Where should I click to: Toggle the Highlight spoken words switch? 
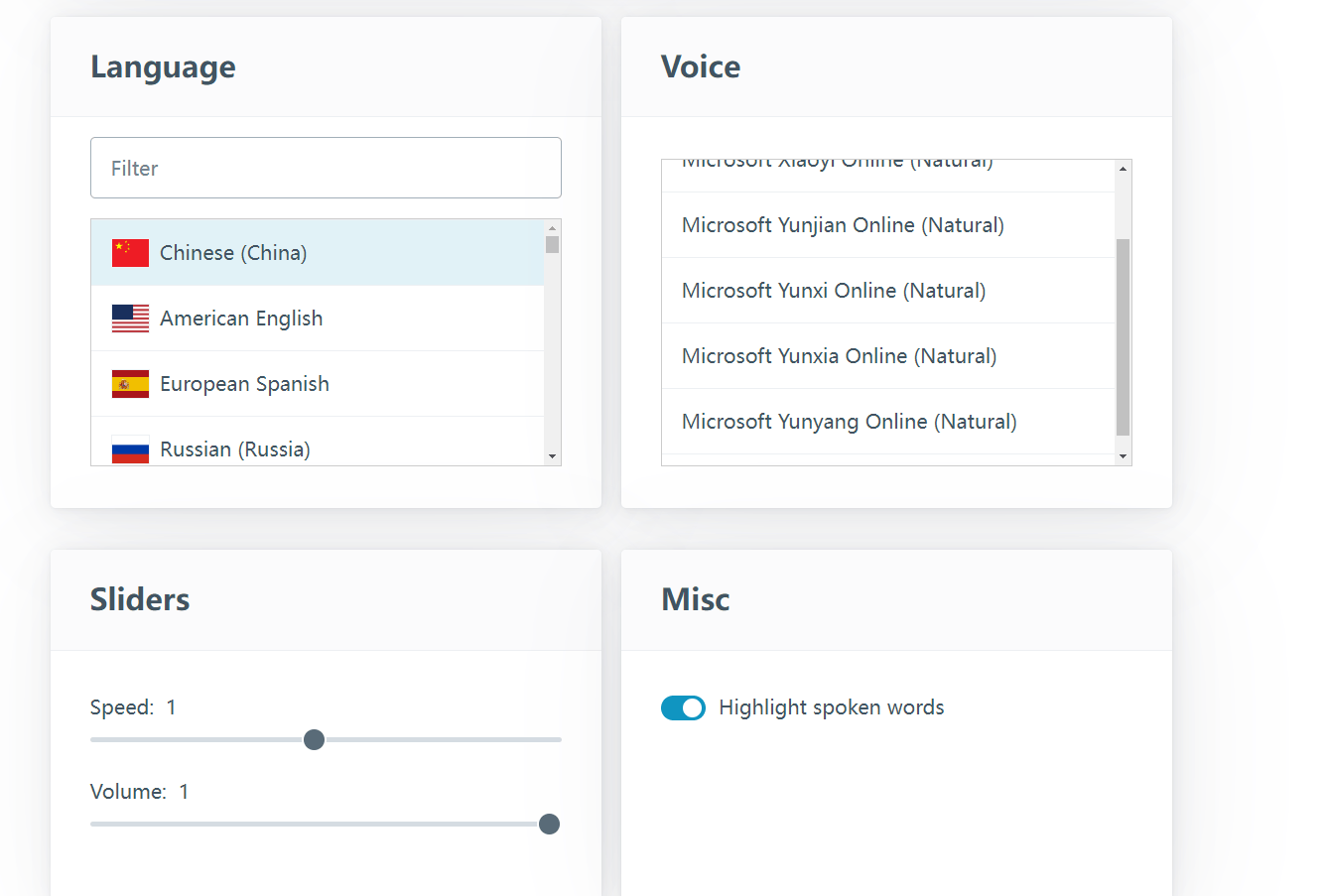pyautogui.click(x=683, y=707)
